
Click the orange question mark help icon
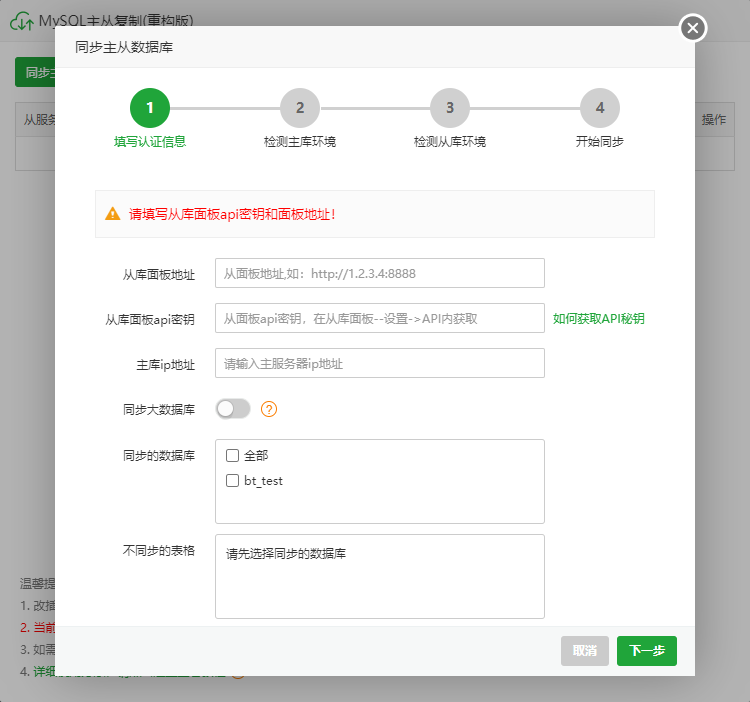pos(268,409)
